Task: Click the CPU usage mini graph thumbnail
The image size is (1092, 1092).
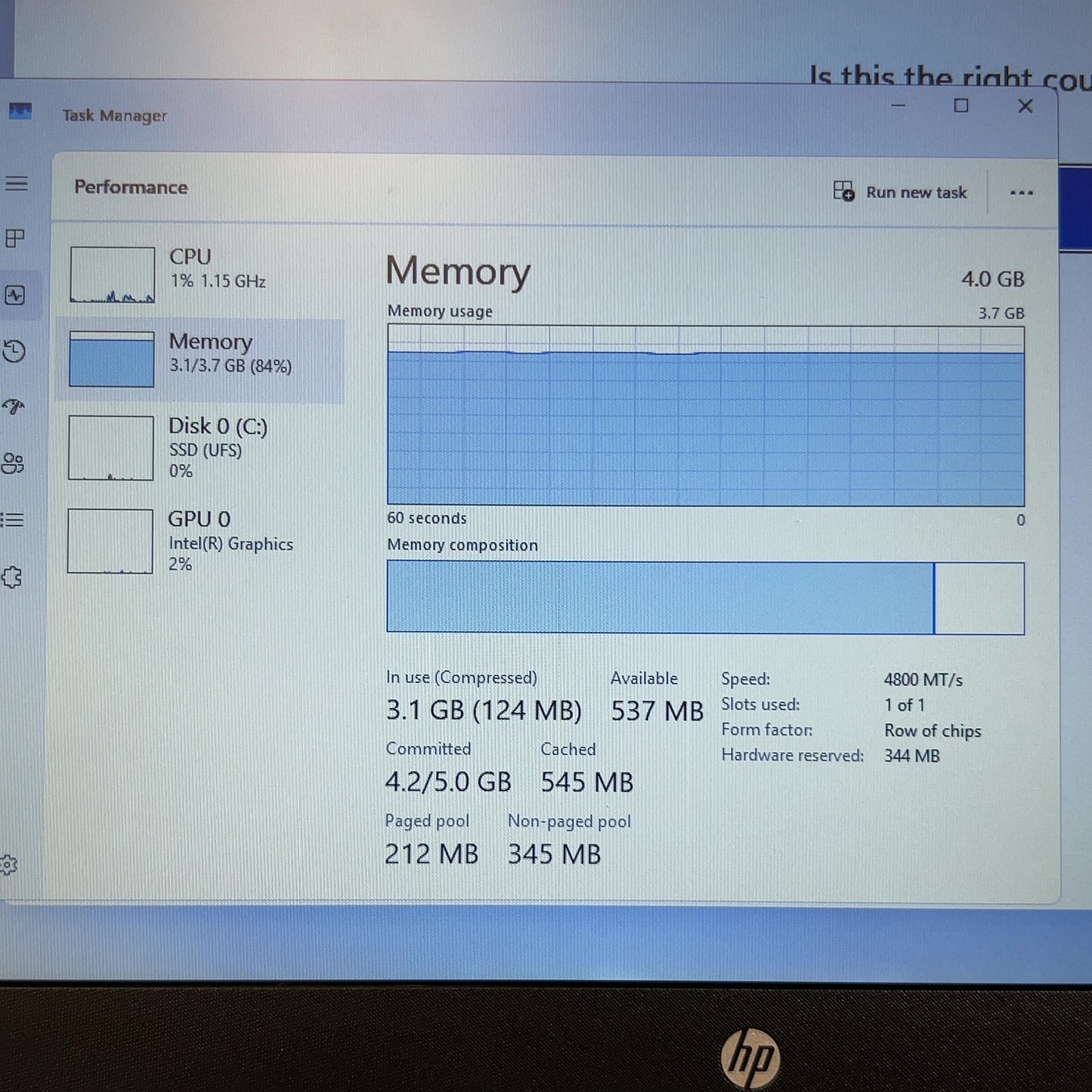Action: 112,275
